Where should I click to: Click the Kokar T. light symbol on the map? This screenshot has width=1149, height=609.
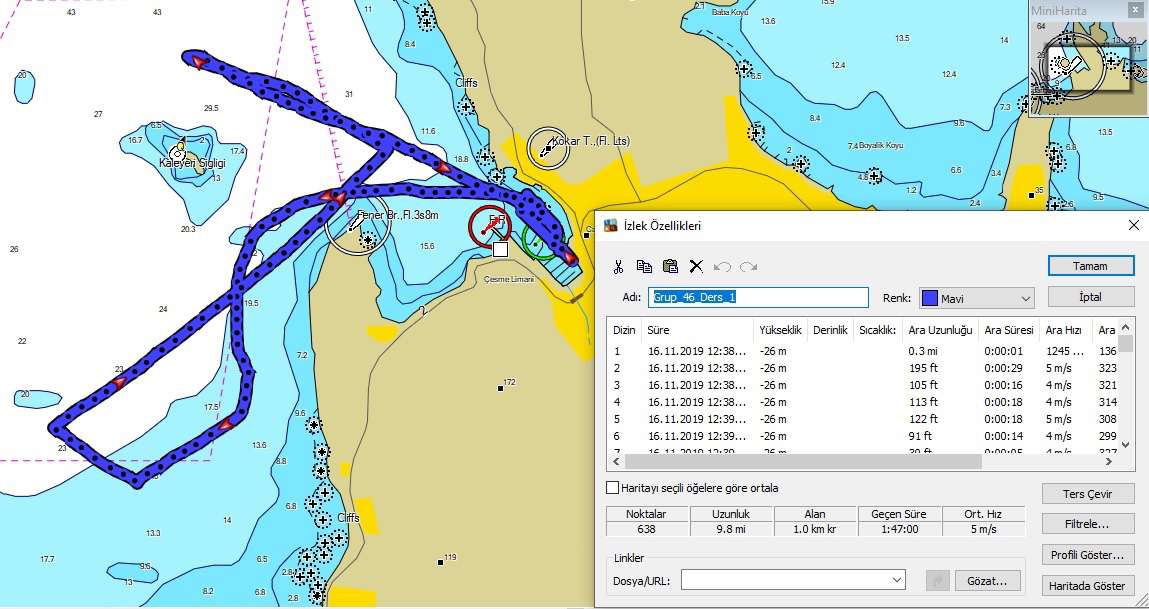click(x=547, y=149)
